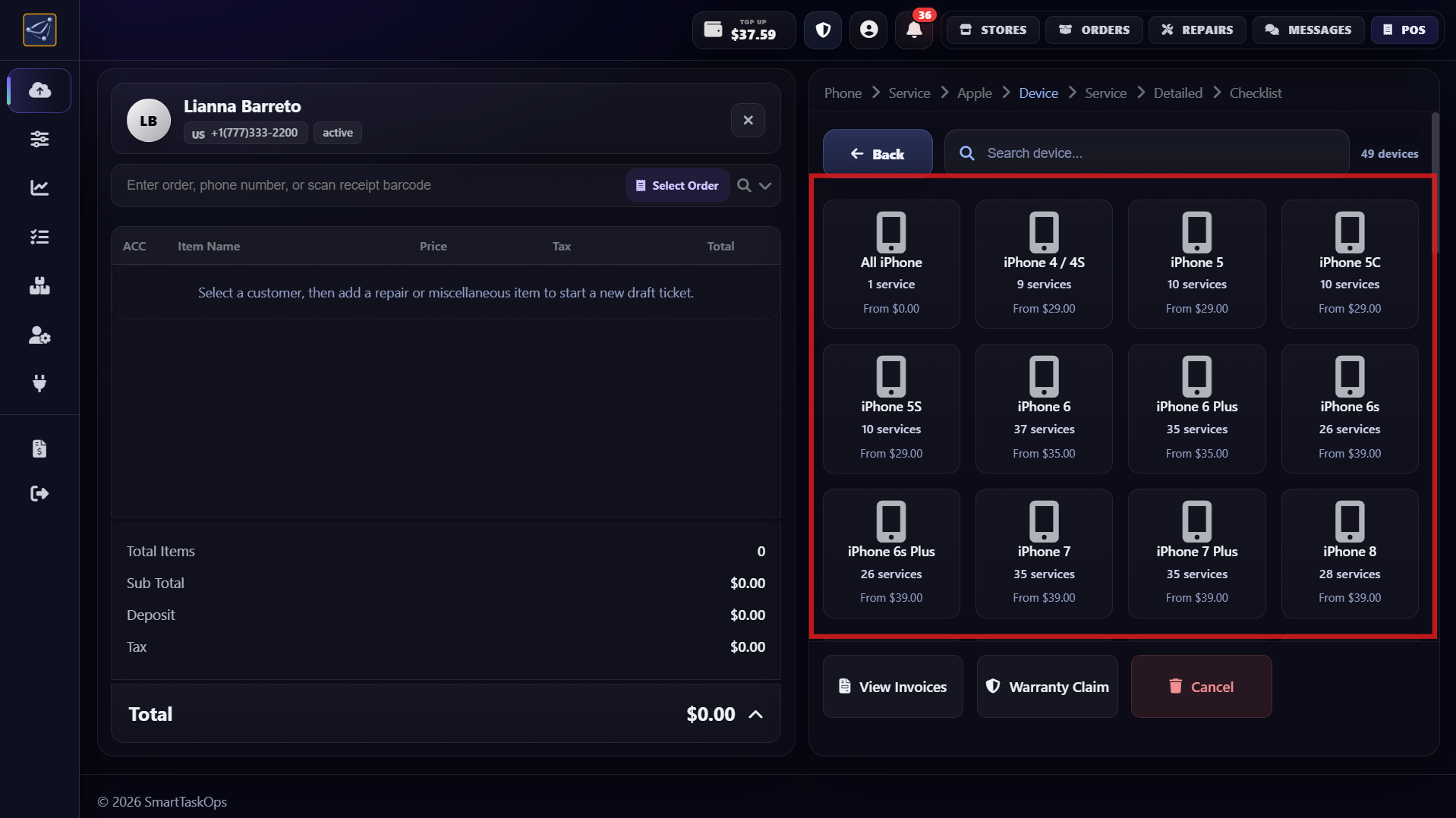1456x818 pixels.
Task: Select the iPhone 6 device card
Action: coord(1044,409)
